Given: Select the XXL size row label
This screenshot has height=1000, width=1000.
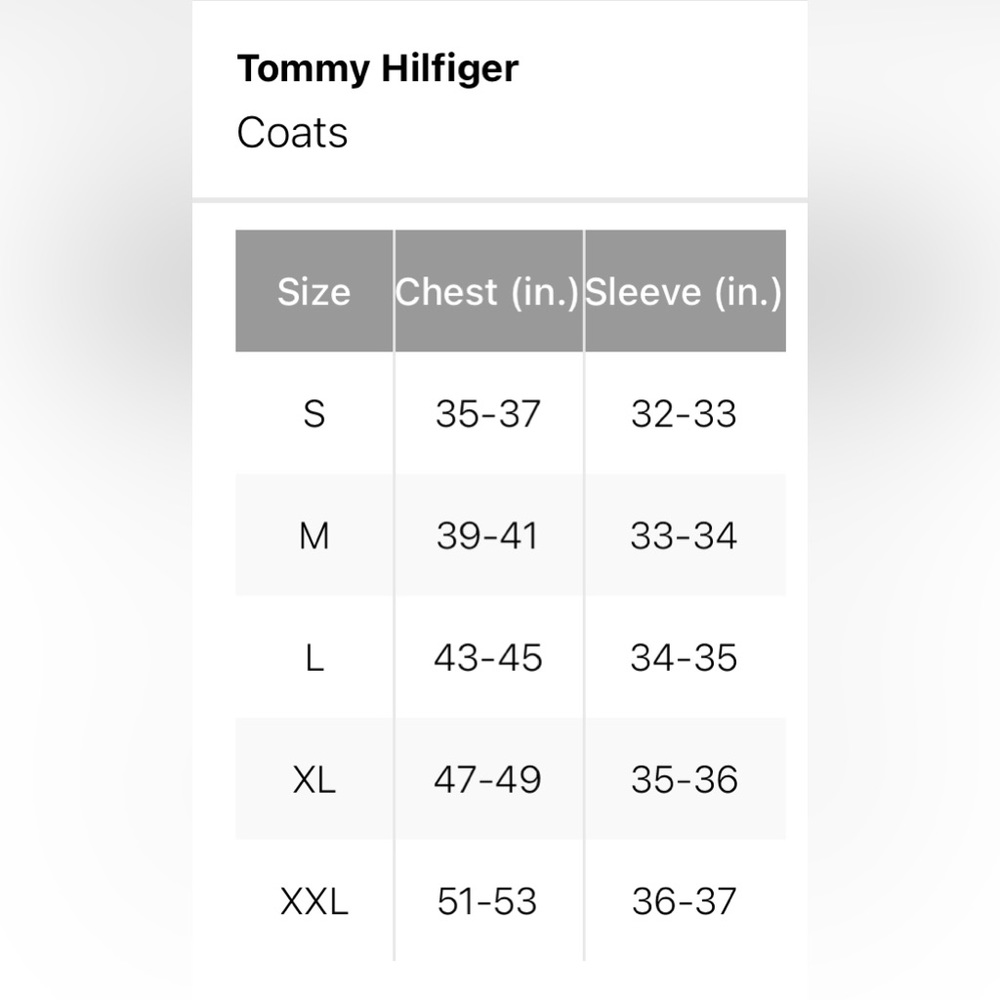Looking at the screenshot, I should [x=314, y=901].
